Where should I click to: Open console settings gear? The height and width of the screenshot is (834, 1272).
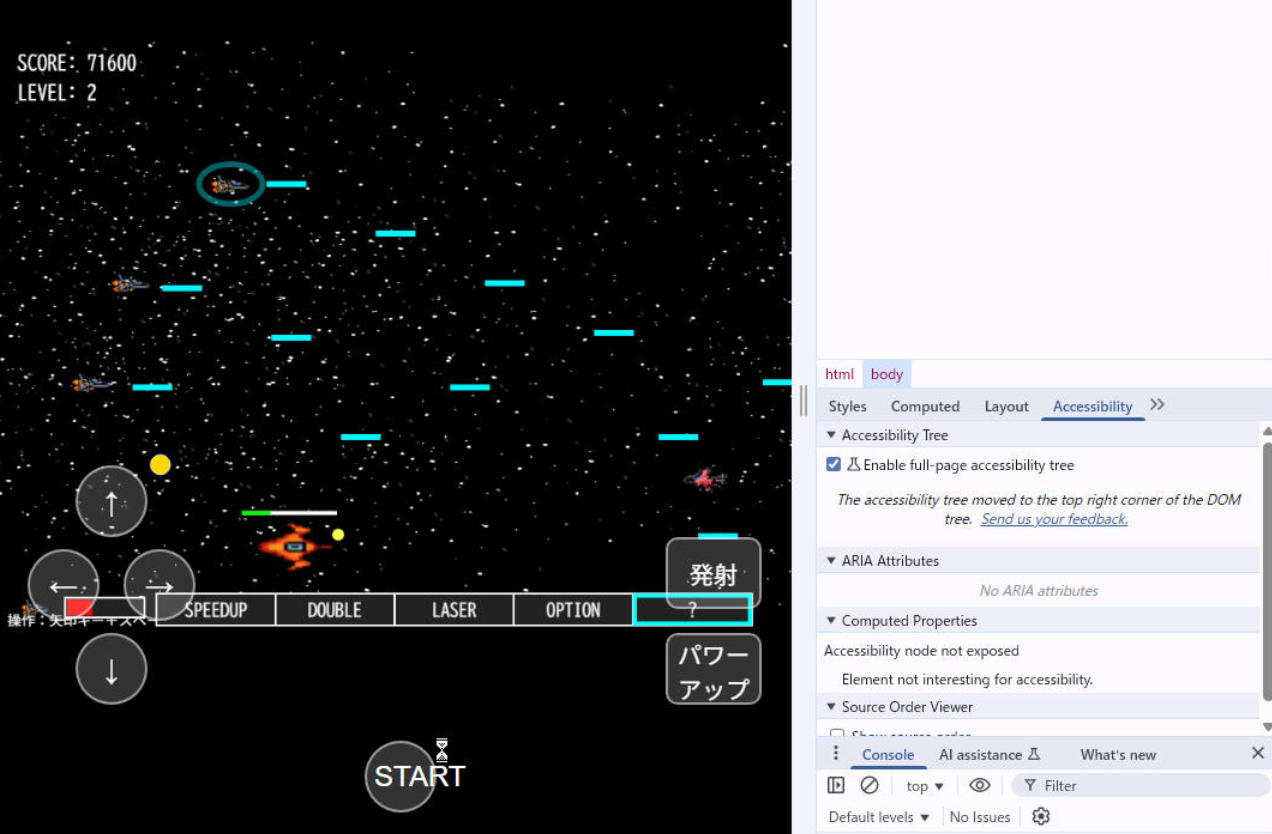(x=1041, y=817)
